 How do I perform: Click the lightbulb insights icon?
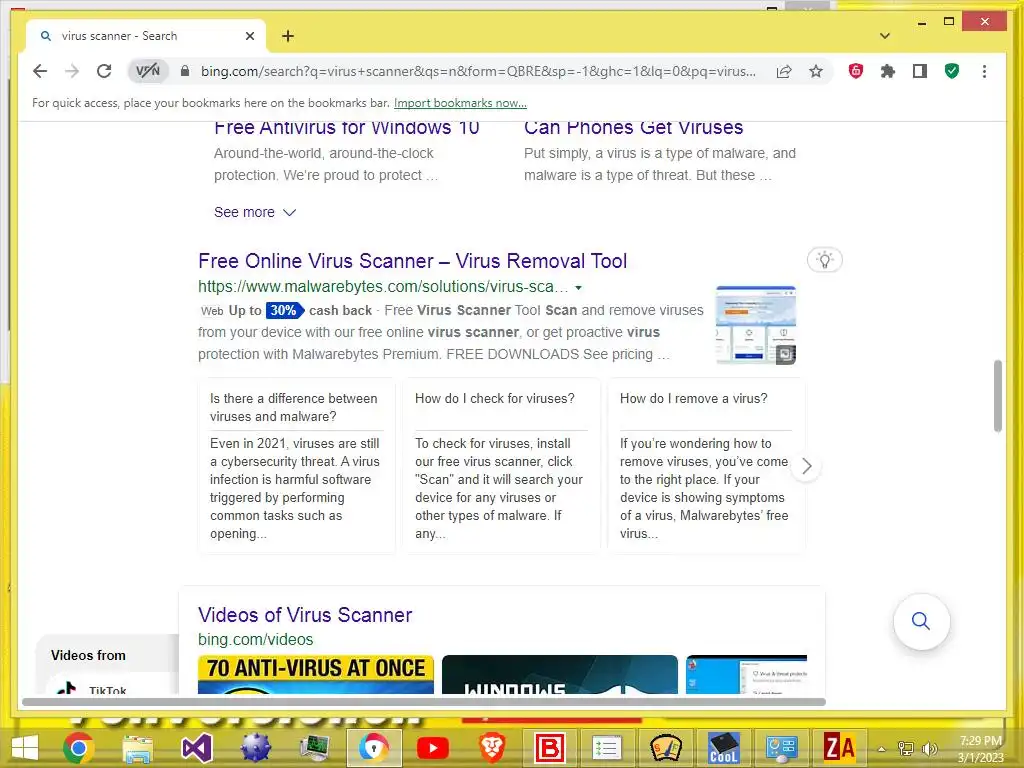[825, 260]
